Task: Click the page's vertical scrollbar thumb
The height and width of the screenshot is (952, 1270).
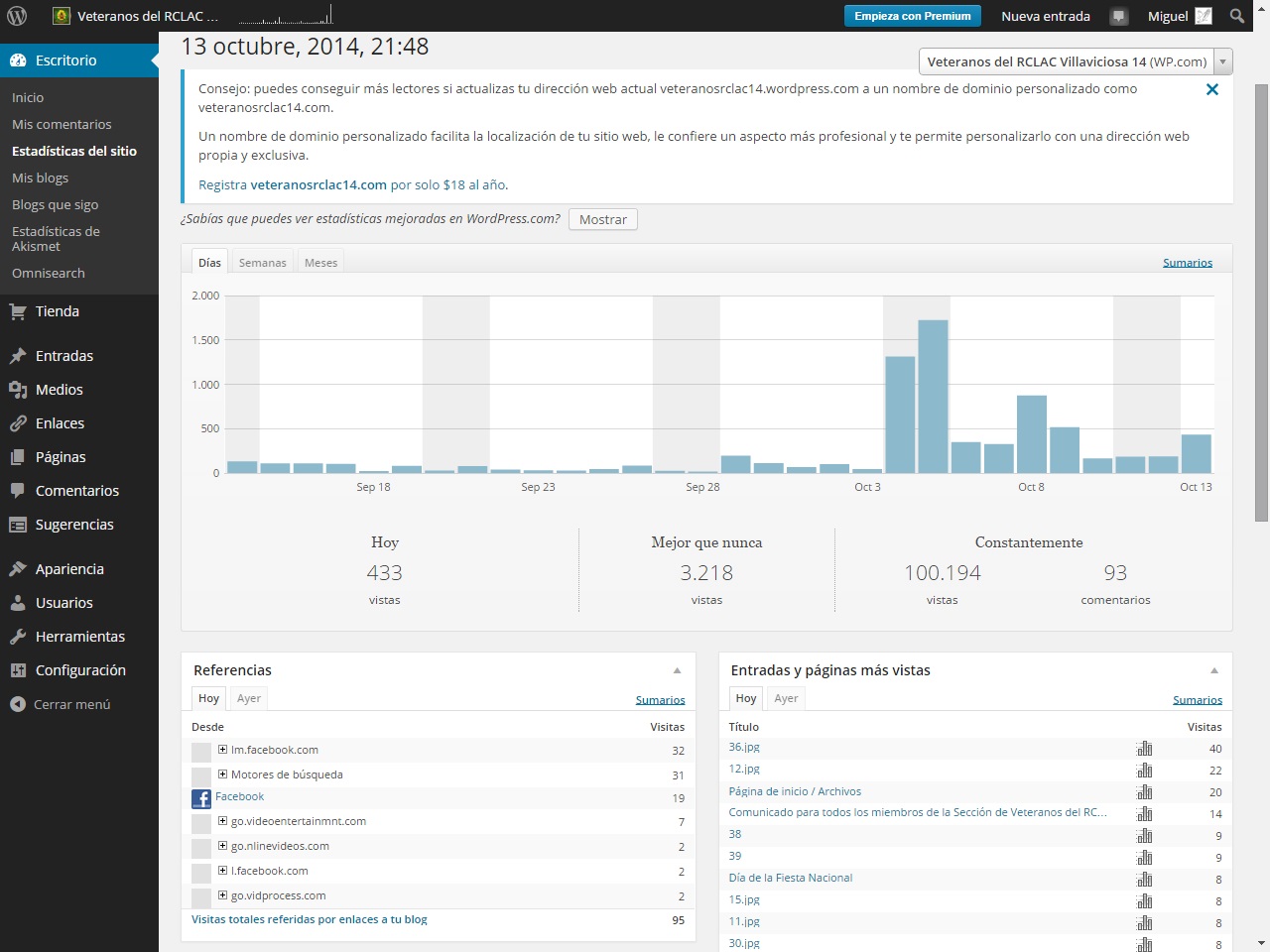Action: tap(1261, 297)
